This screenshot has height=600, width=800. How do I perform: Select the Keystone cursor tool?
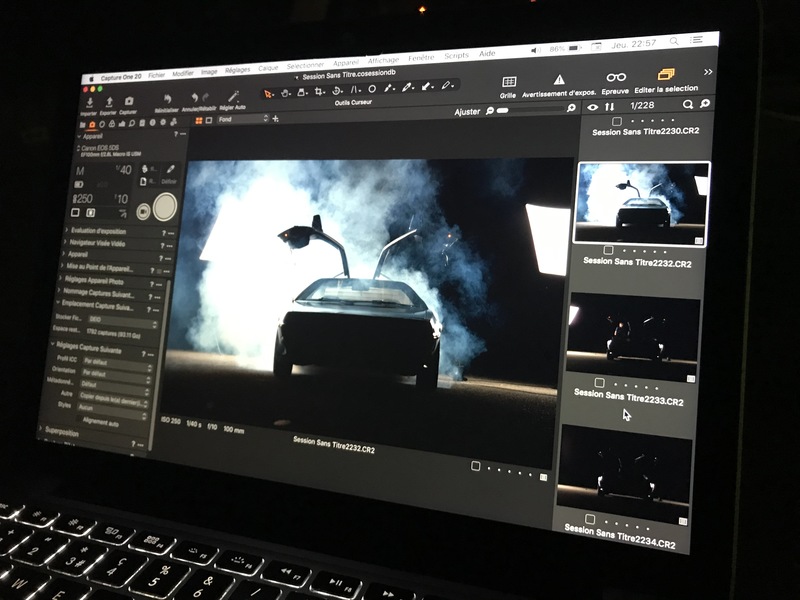355,90
